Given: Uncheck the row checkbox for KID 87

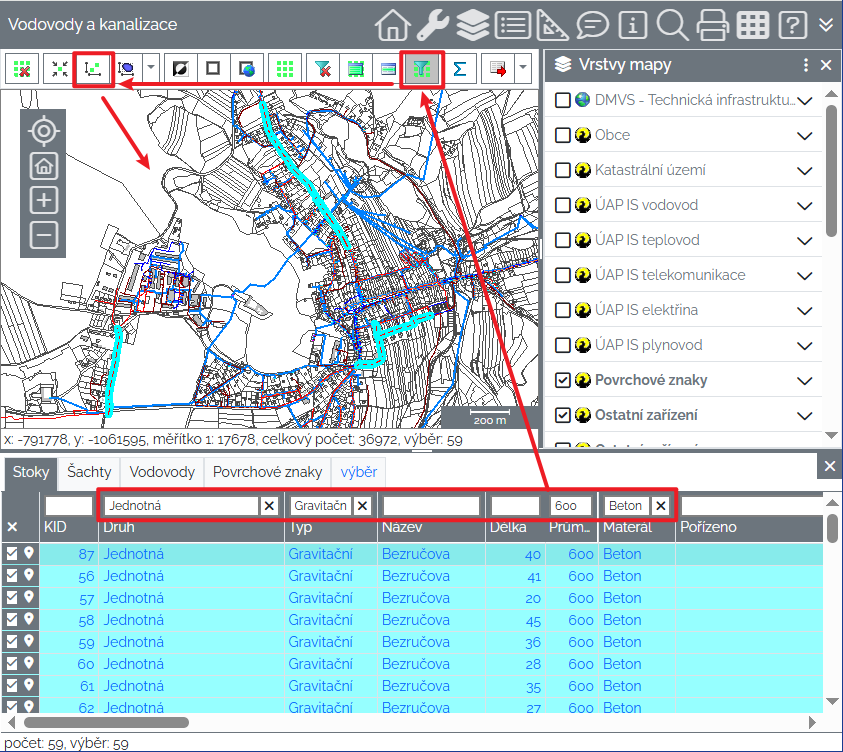Looking at the screenshot, I should (12, 553).
